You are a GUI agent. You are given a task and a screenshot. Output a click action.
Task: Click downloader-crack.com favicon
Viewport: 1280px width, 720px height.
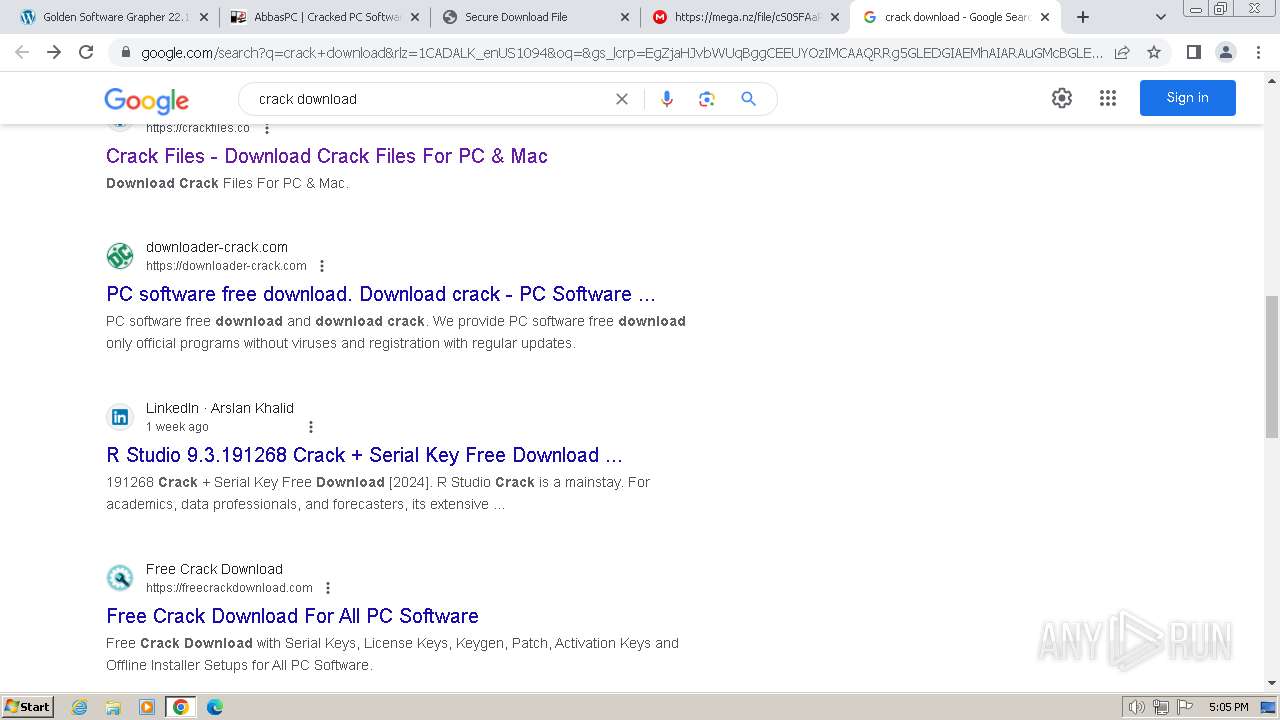120,256
